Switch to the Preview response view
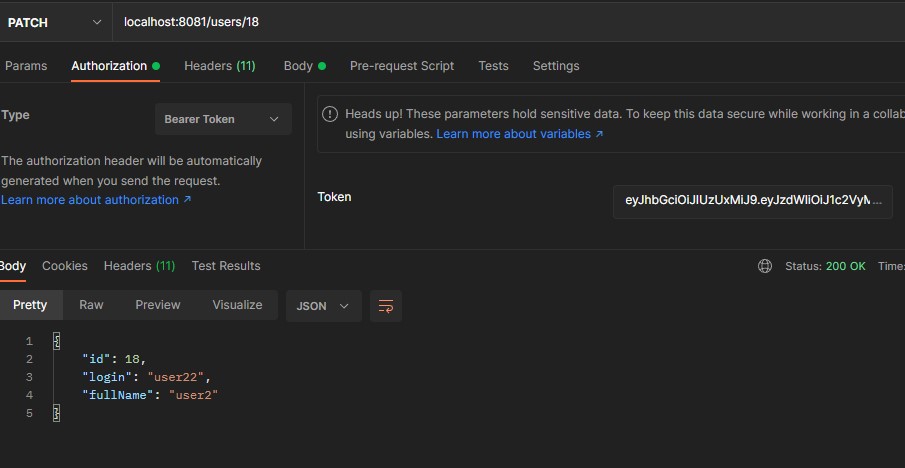 [158, 305]
